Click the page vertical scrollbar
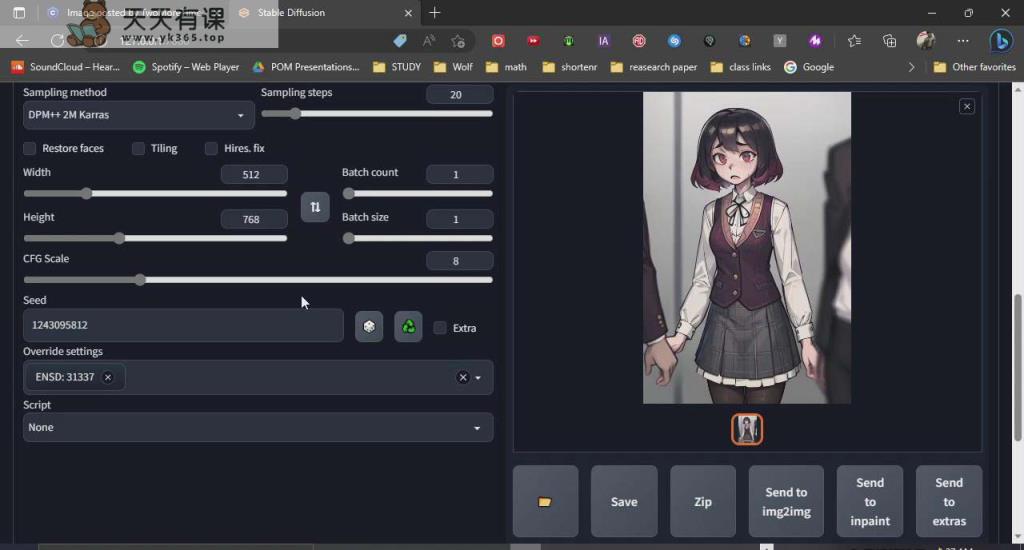Screen dimensions: 1024x550 click(x=1017, y=367)
